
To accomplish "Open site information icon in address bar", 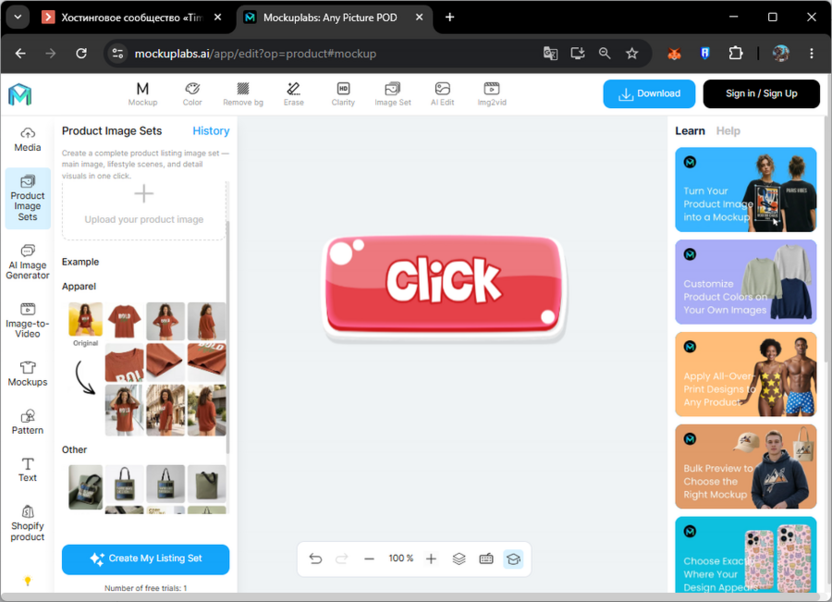I will pyautogui.click(x=117, y=54).
